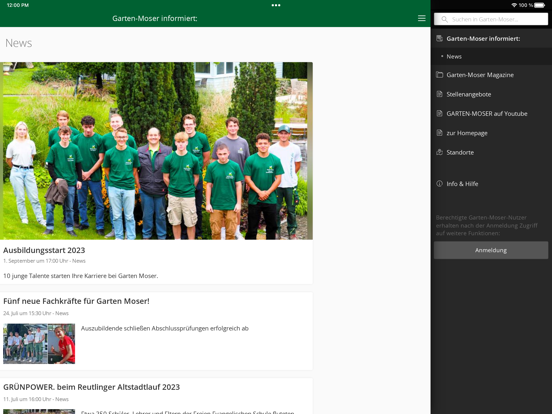Click the Info & Hilfe info icon

[439, 183]
